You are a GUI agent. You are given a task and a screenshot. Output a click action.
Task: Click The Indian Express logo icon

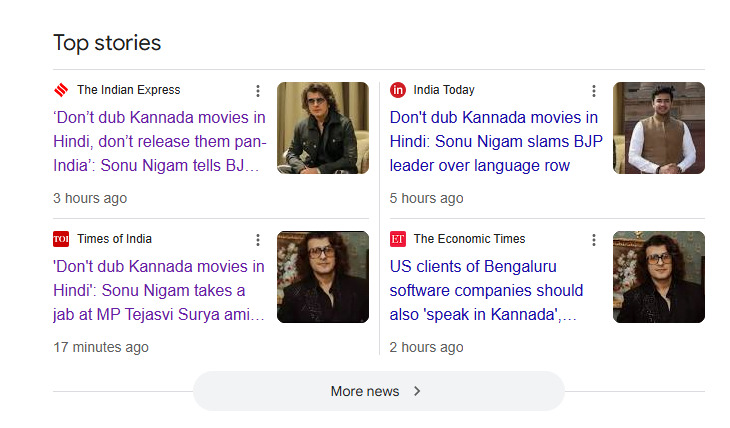pos(61,90)
